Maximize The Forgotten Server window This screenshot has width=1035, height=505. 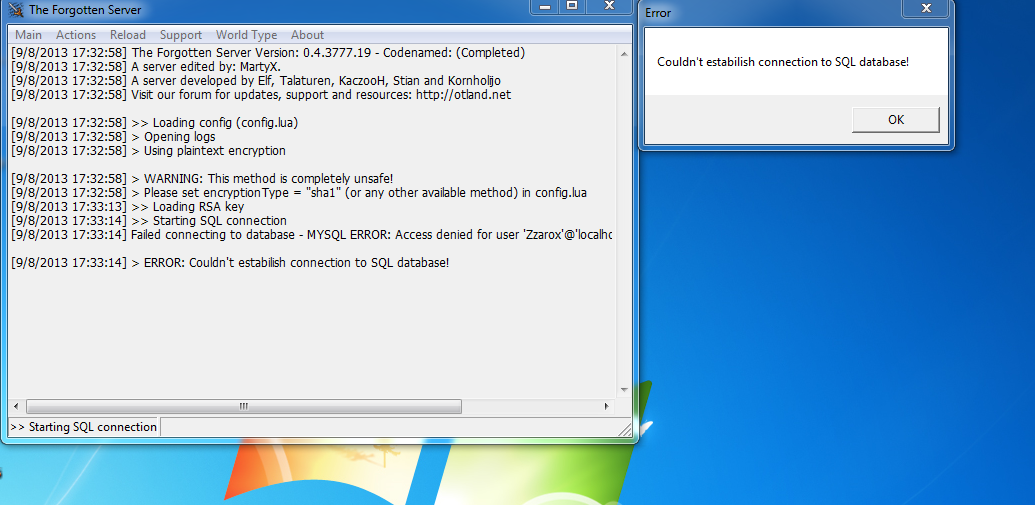(572, 6)
